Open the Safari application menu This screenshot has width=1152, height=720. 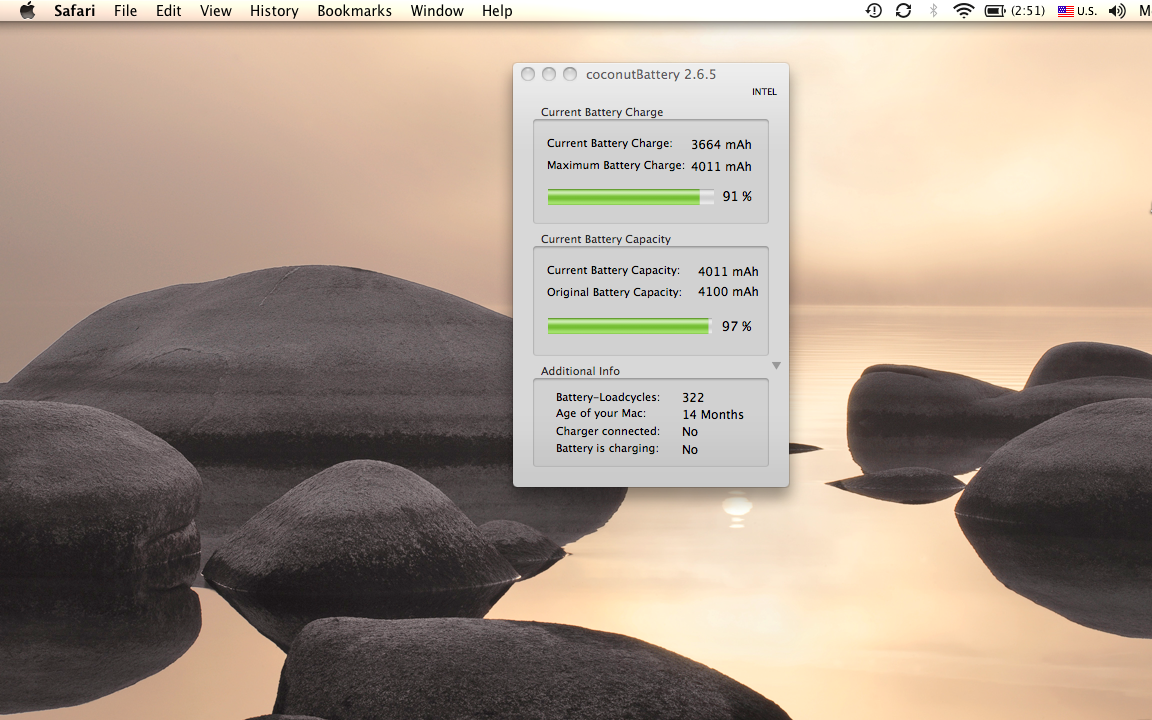pyautogui.click(x=74, y=10)
